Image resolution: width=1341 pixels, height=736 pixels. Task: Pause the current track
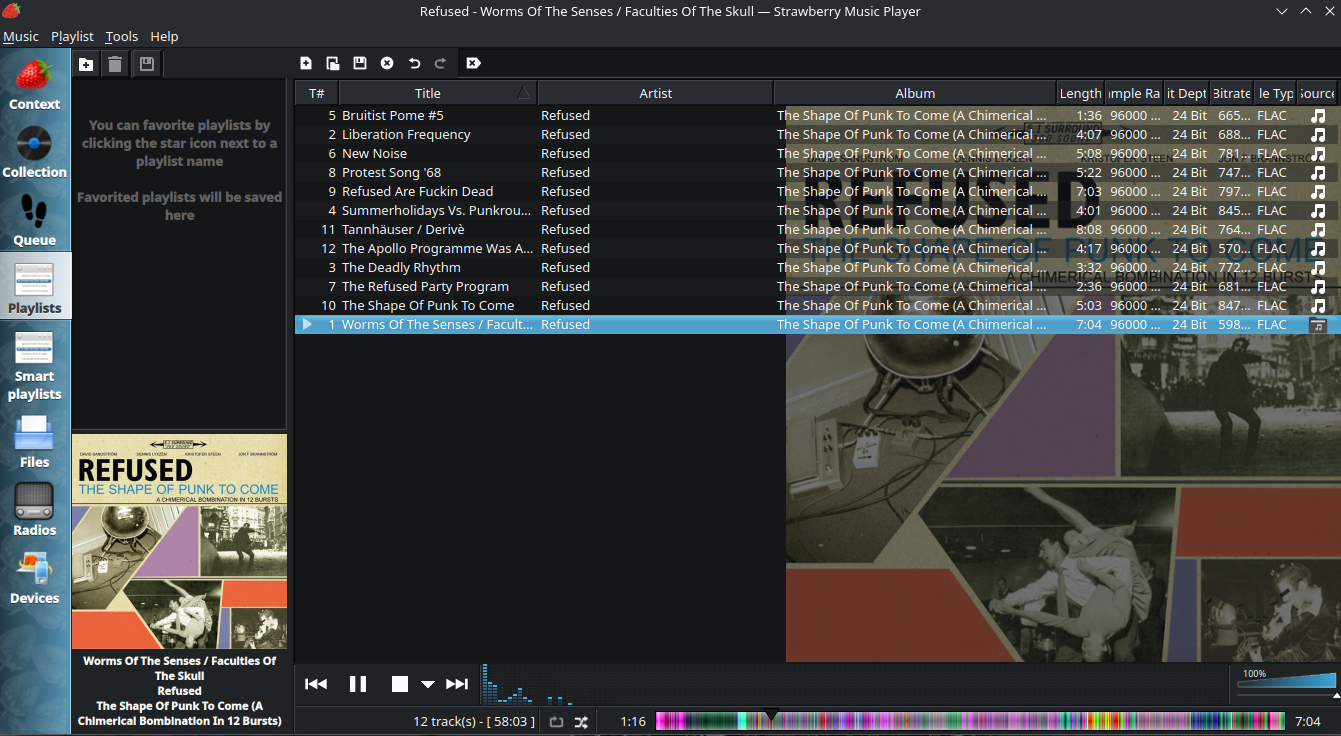coord(358,684)
